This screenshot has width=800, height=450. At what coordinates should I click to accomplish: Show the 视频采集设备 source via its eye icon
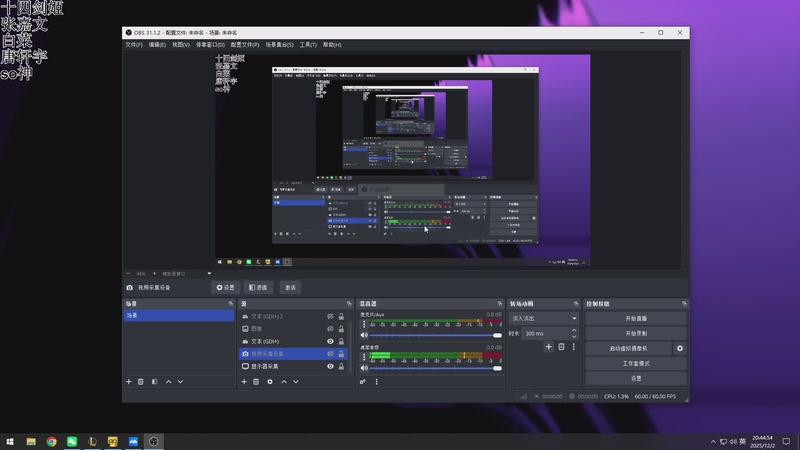[330, 354]
